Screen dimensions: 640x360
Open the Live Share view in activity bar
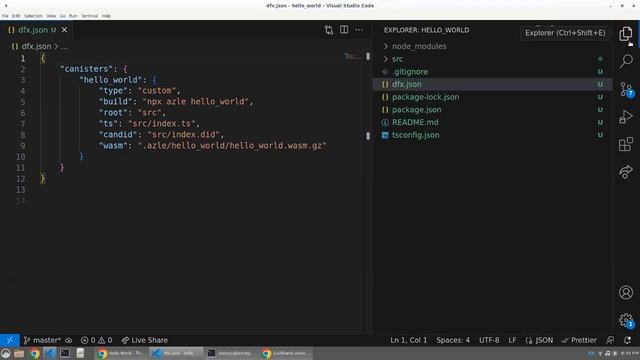click(626, 172)
